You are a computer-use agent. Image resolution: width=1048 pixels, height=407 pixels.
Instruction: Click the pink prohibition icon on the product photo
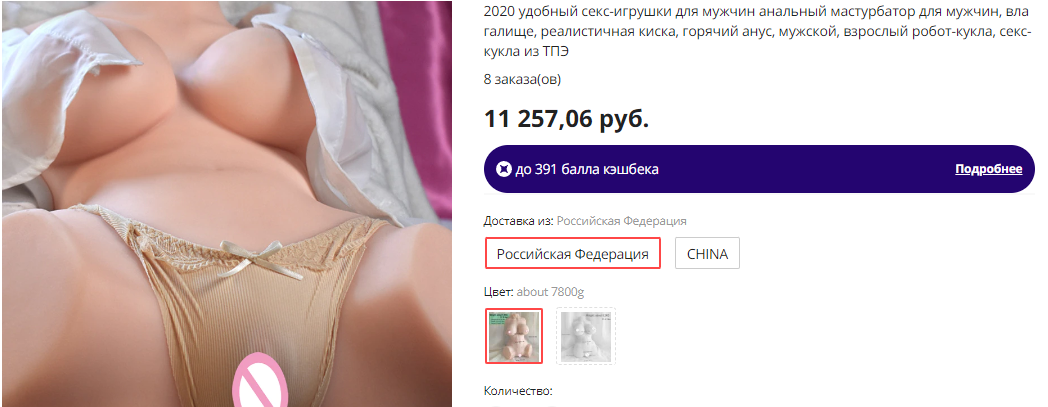(259, 382)
